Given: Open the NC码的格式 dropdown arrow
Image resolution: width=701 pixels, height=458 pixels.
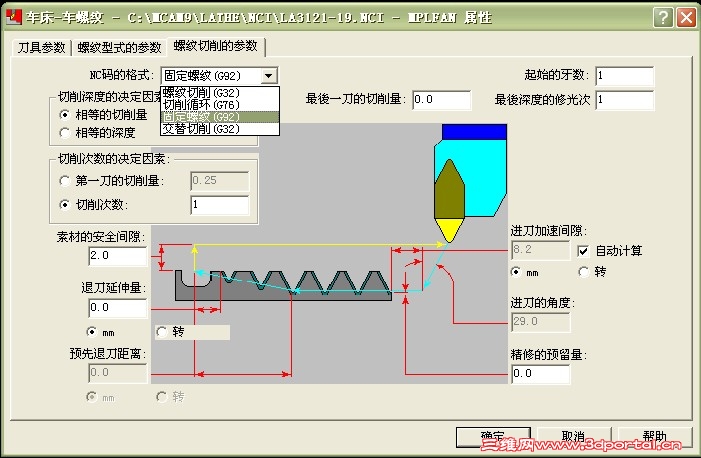Looking at the screenshot, I should coord(268,76).
